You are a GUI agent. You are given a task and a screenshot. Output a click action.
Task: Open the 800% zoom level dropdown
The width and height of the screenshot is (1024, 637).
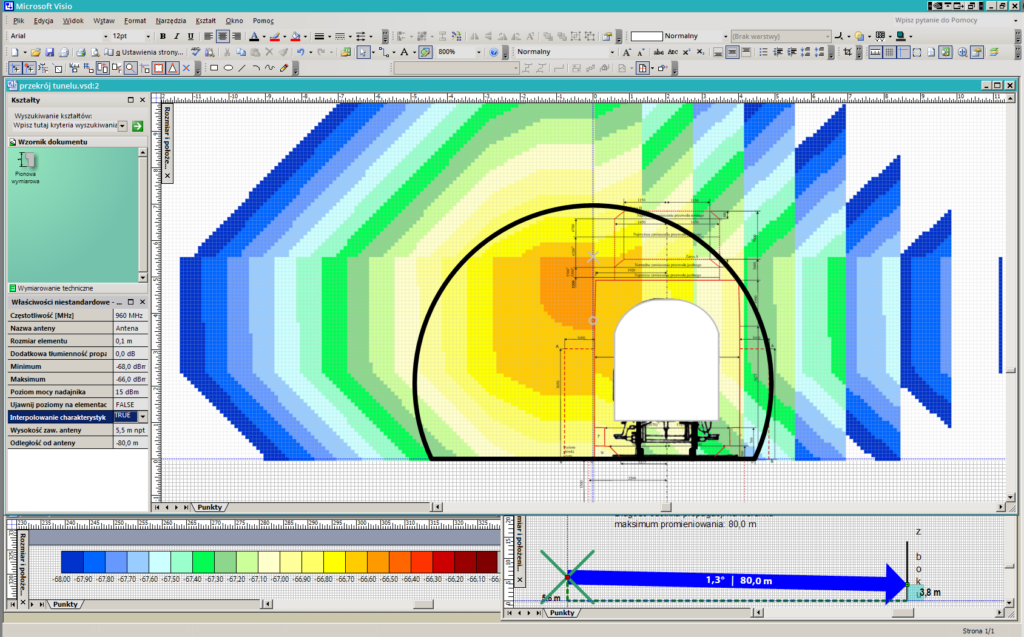coord(478,52)
